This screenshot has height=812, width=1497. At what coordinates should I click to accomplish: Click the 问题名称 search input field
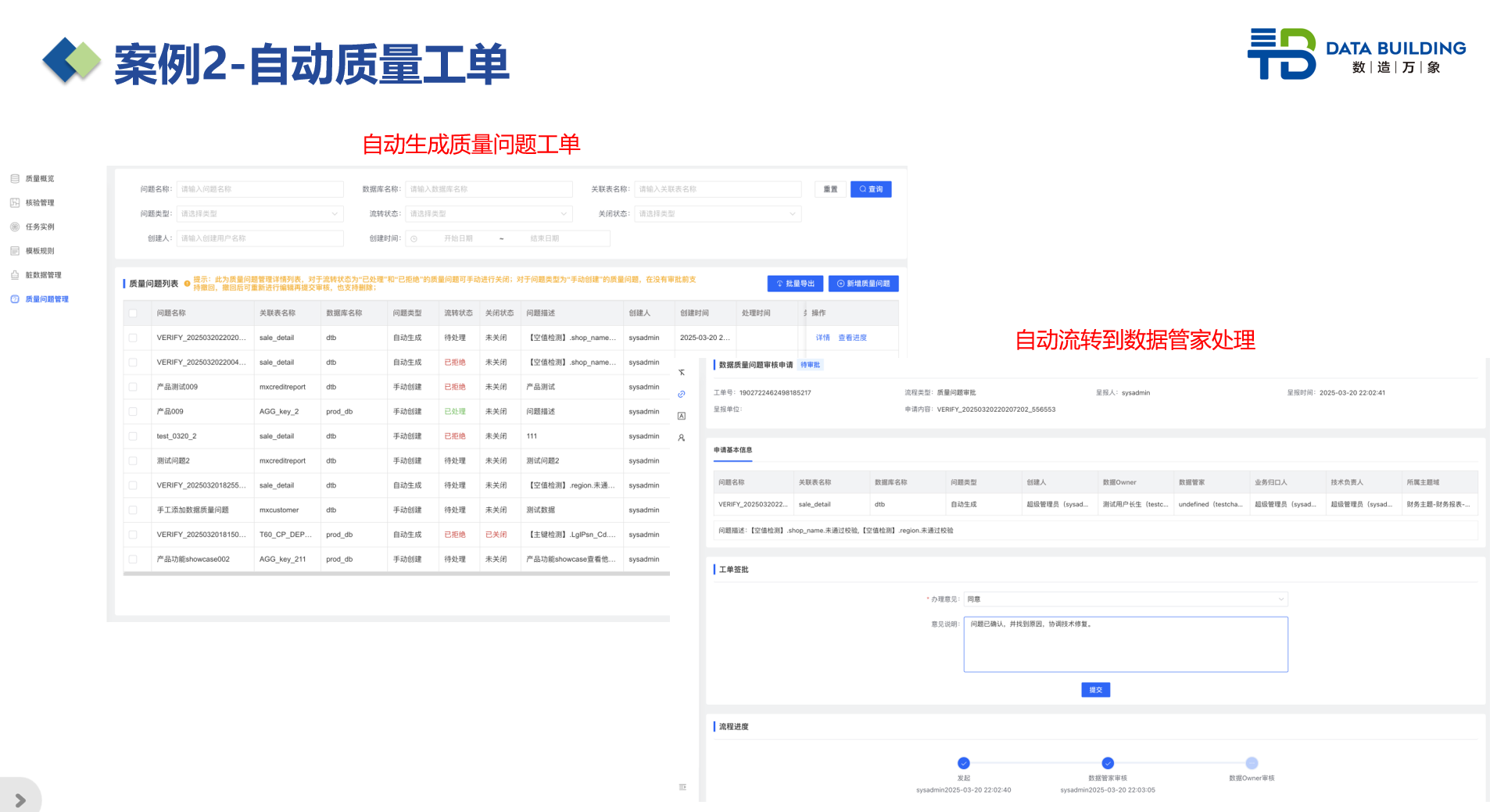(260, 189)
